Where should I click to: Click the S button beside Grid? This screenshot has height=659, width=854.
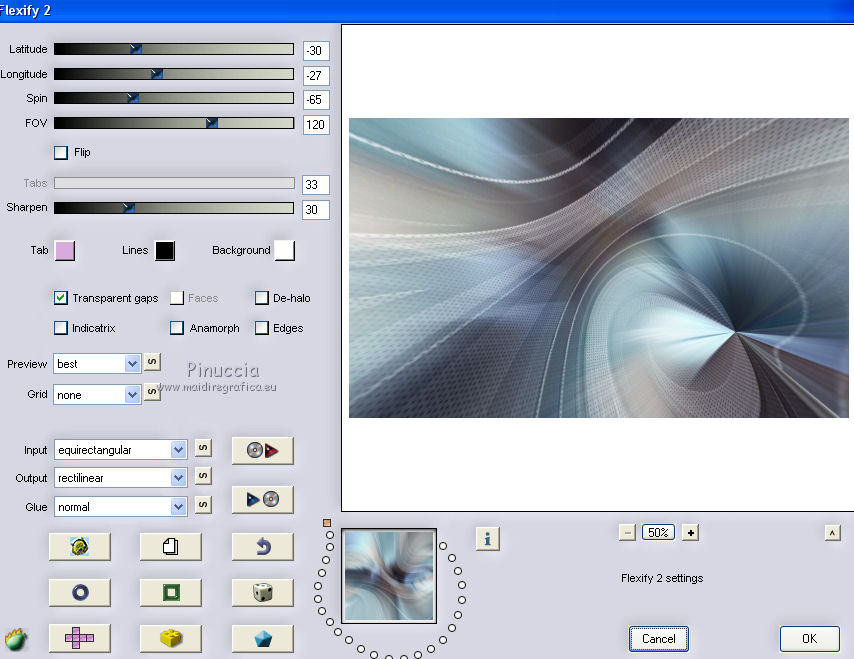click(152, 392)
